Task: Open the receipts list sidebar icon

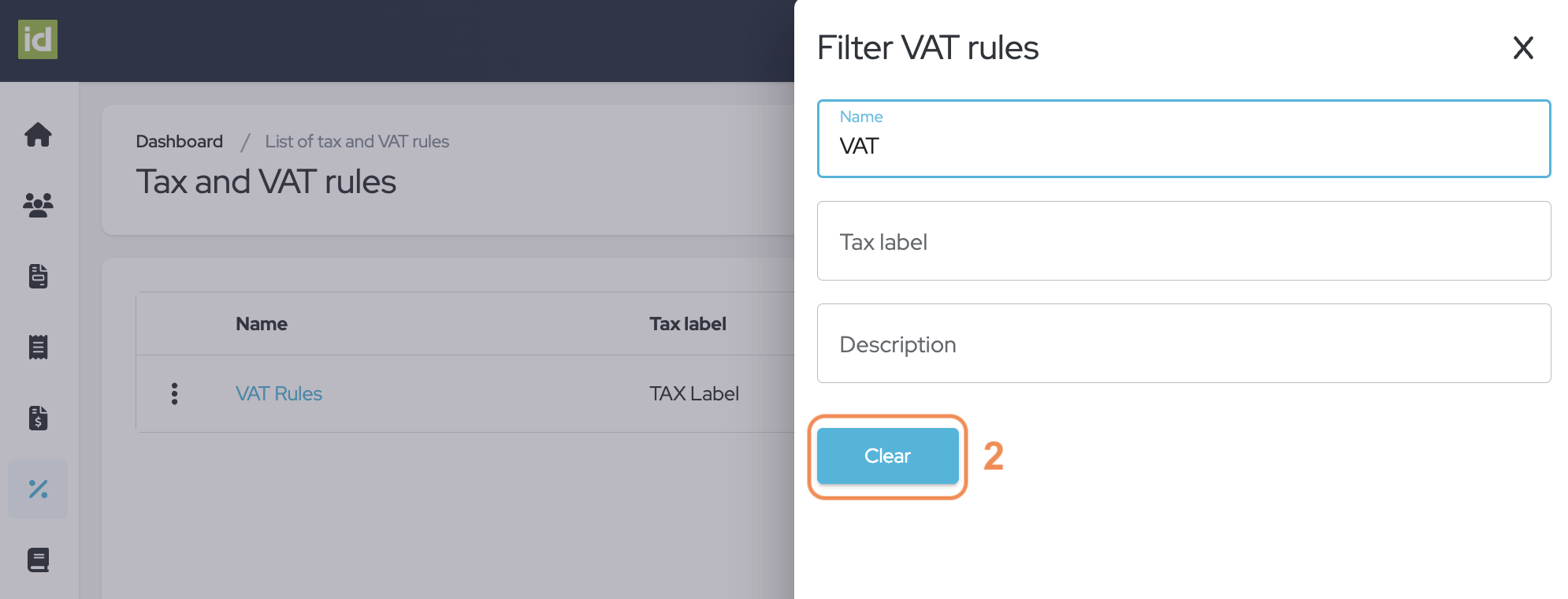Action: pyautogui.click(x=38, y=347)
